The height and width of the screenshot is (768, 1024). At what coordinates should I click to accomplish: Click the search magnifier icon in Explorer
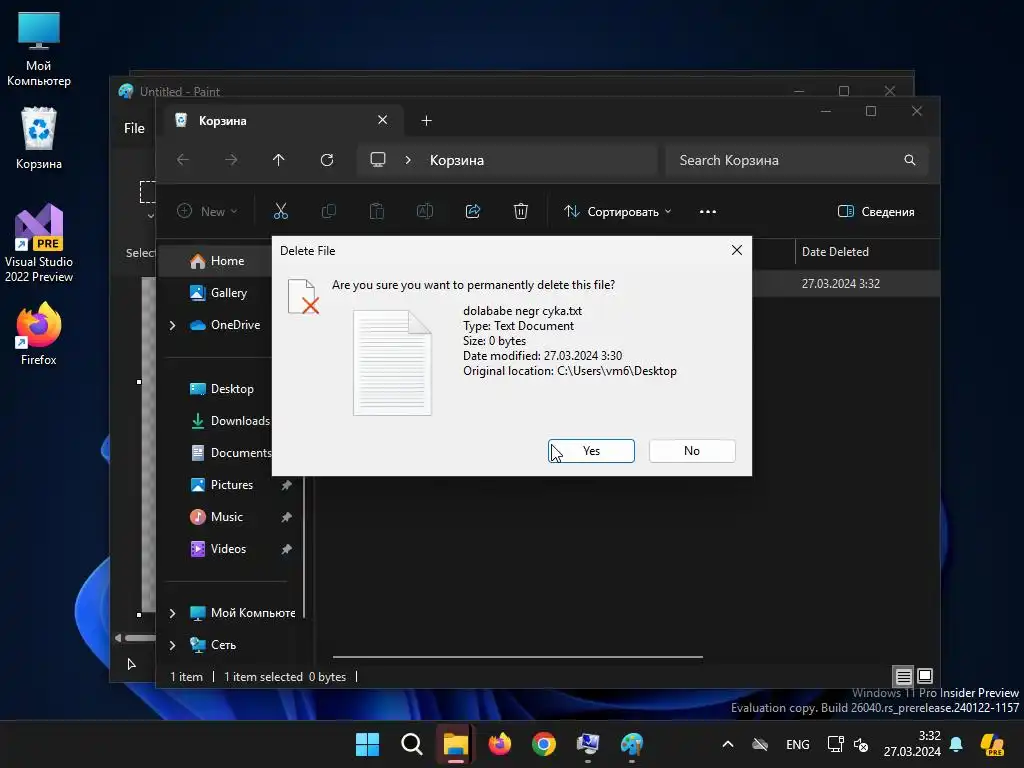[x=910, y=160]
